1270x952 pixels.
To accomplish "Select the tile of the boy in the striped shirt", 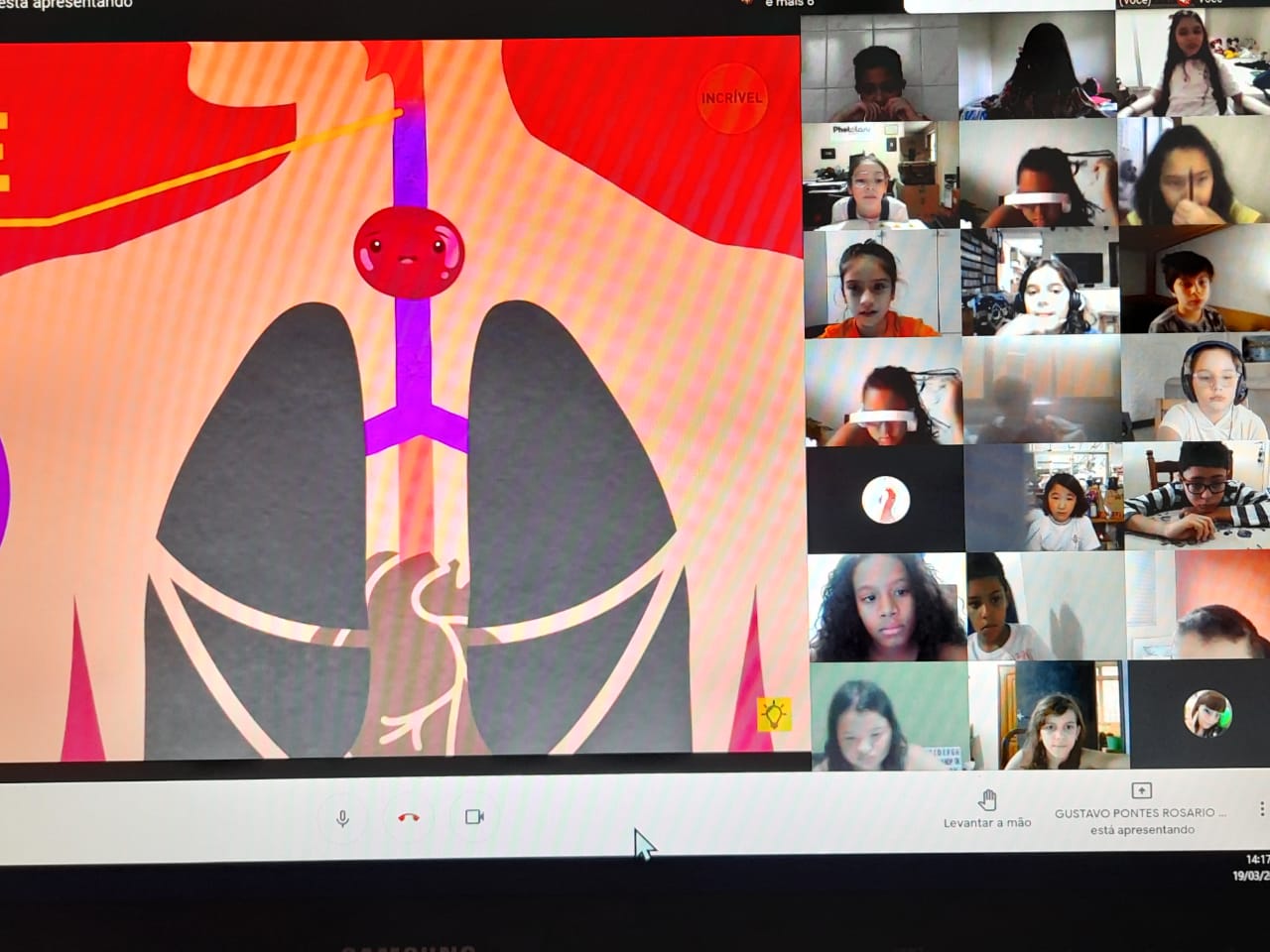I will click(1198, 496).
